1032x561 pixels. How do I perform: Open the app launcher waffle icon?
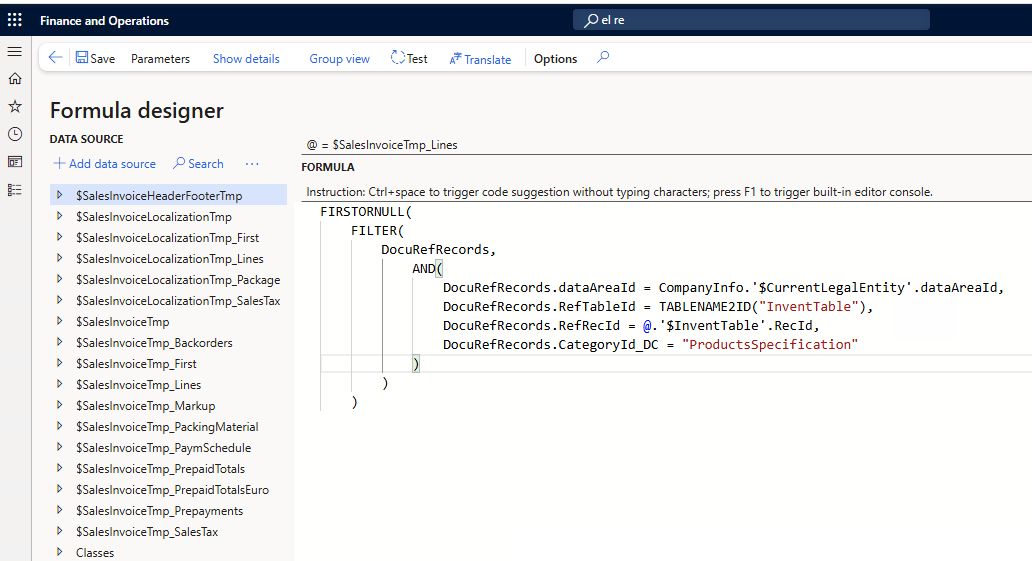click(x=15, y=20)
